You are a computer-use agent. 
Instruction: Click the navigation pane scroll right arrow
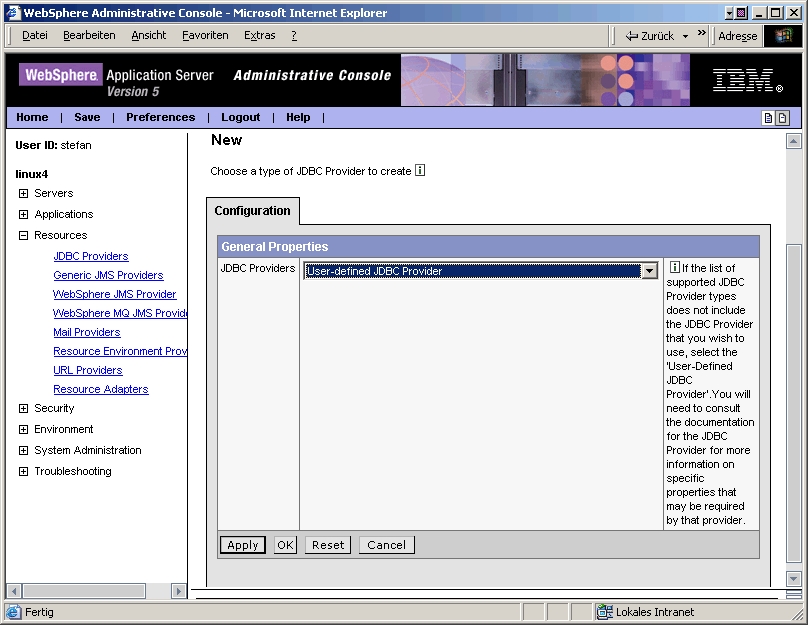click(x=178, y=590)
